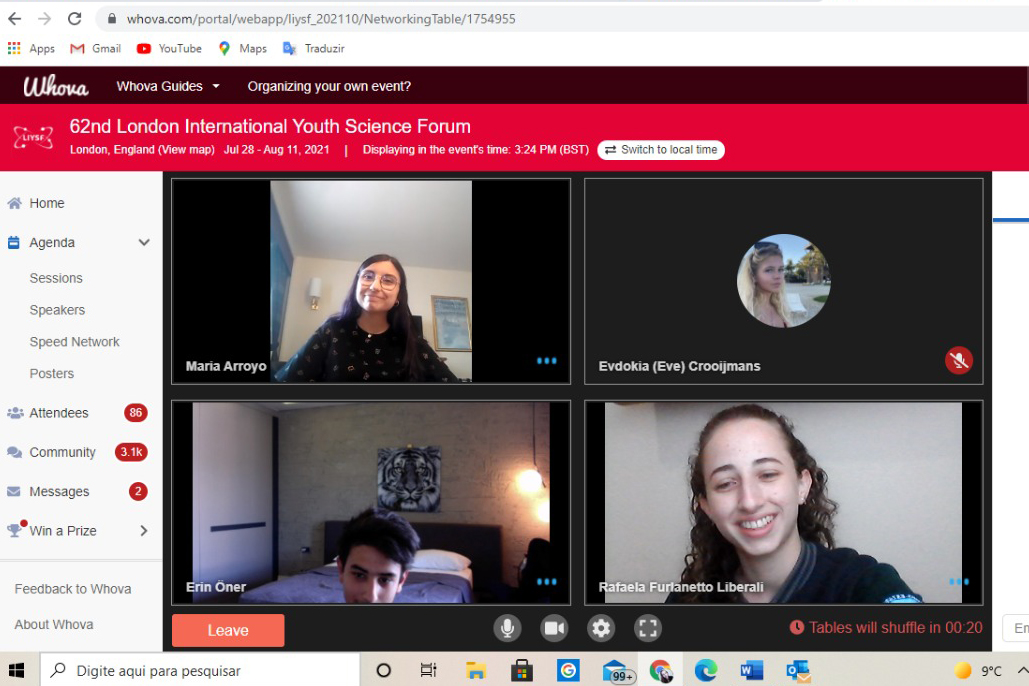The width and height of the screenshot is (1029, 686).
Task: Open Organizing your own event link
Action: 329,86
